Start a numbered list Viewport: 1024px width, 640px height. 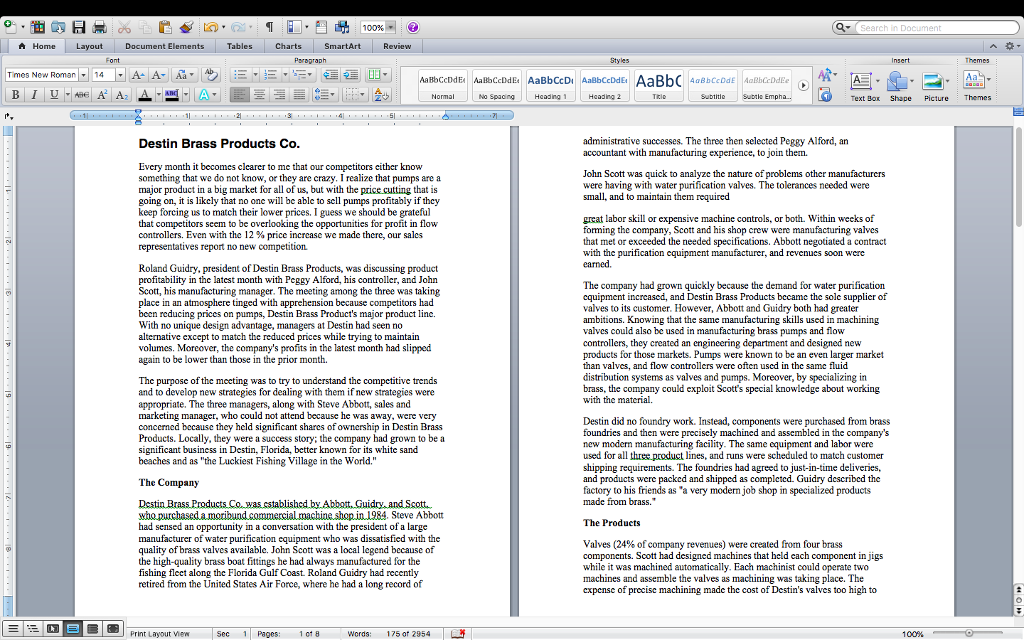click(270, 75)
